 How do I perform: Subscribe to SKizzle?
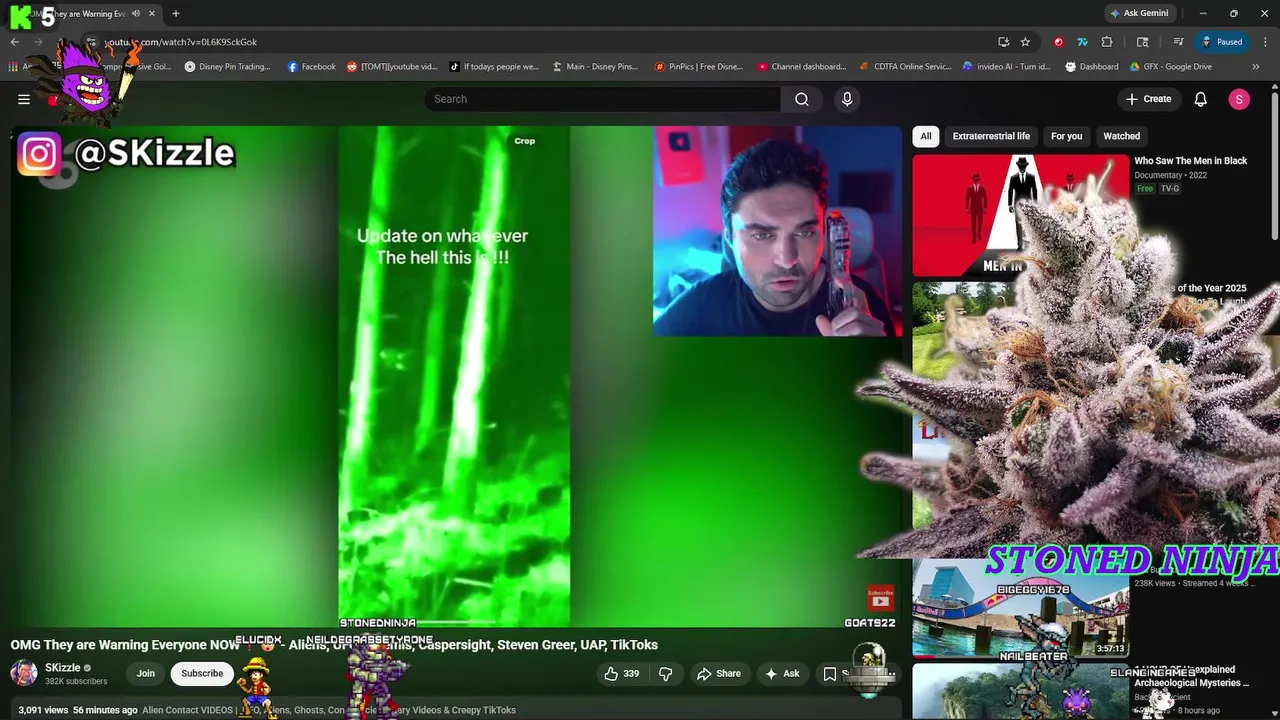tap(202, 674)
